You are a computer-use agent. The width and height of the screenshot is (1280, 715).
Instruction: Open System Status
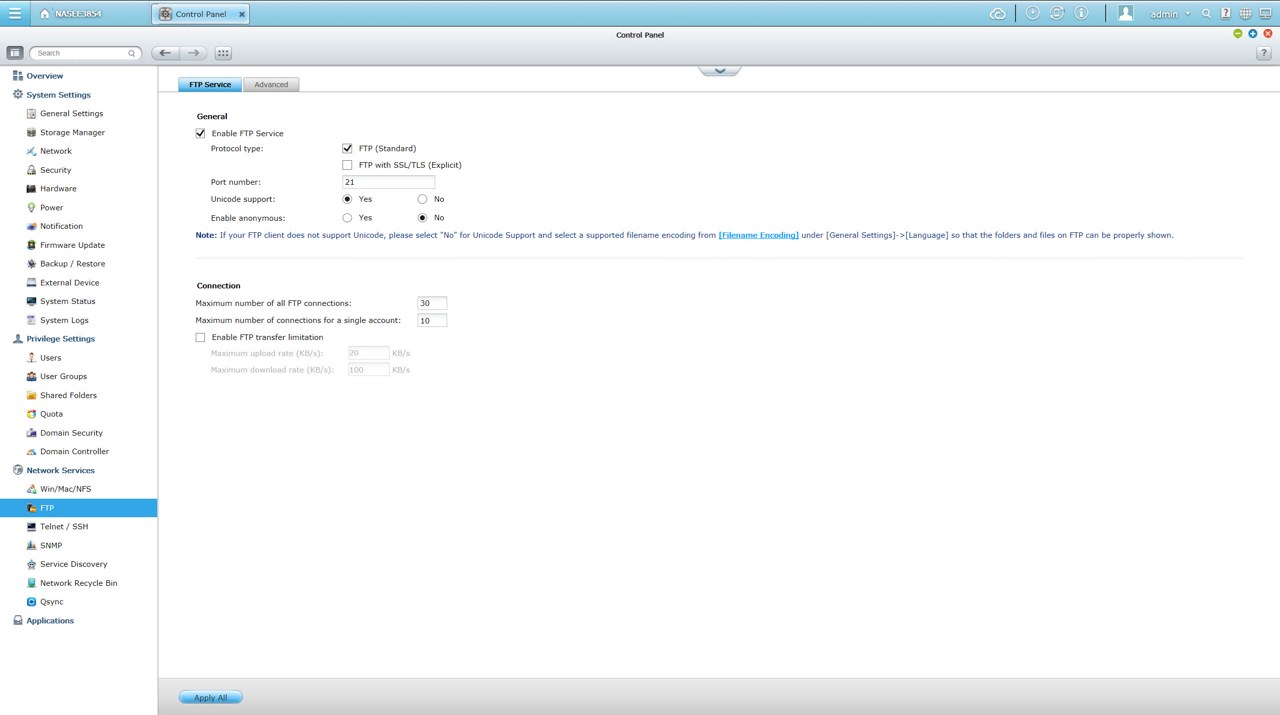tap(67, 301)
